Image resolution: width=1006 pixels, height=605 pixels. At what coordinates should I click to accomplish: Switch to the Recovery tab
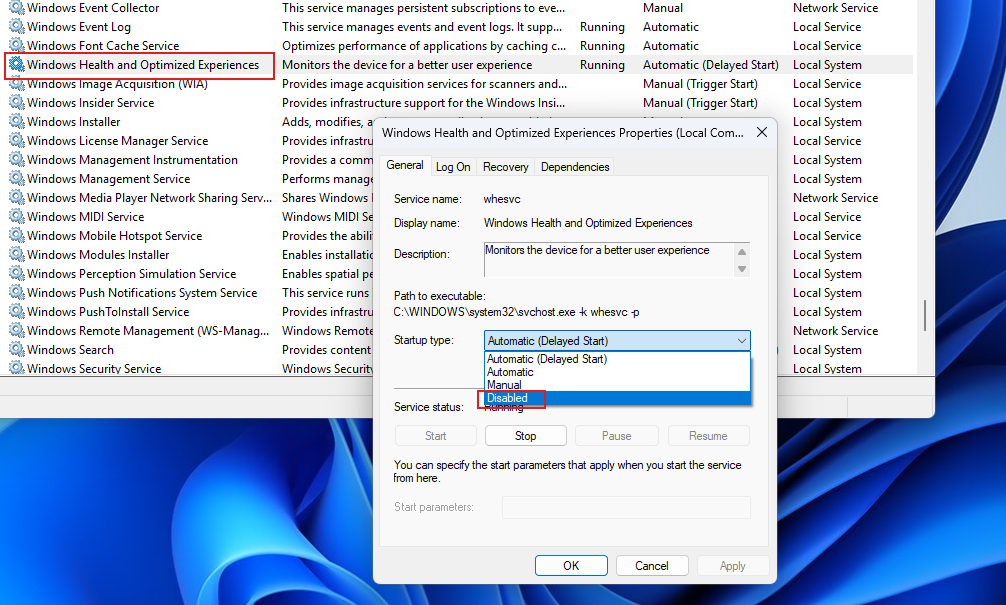(x=506, y=167)
